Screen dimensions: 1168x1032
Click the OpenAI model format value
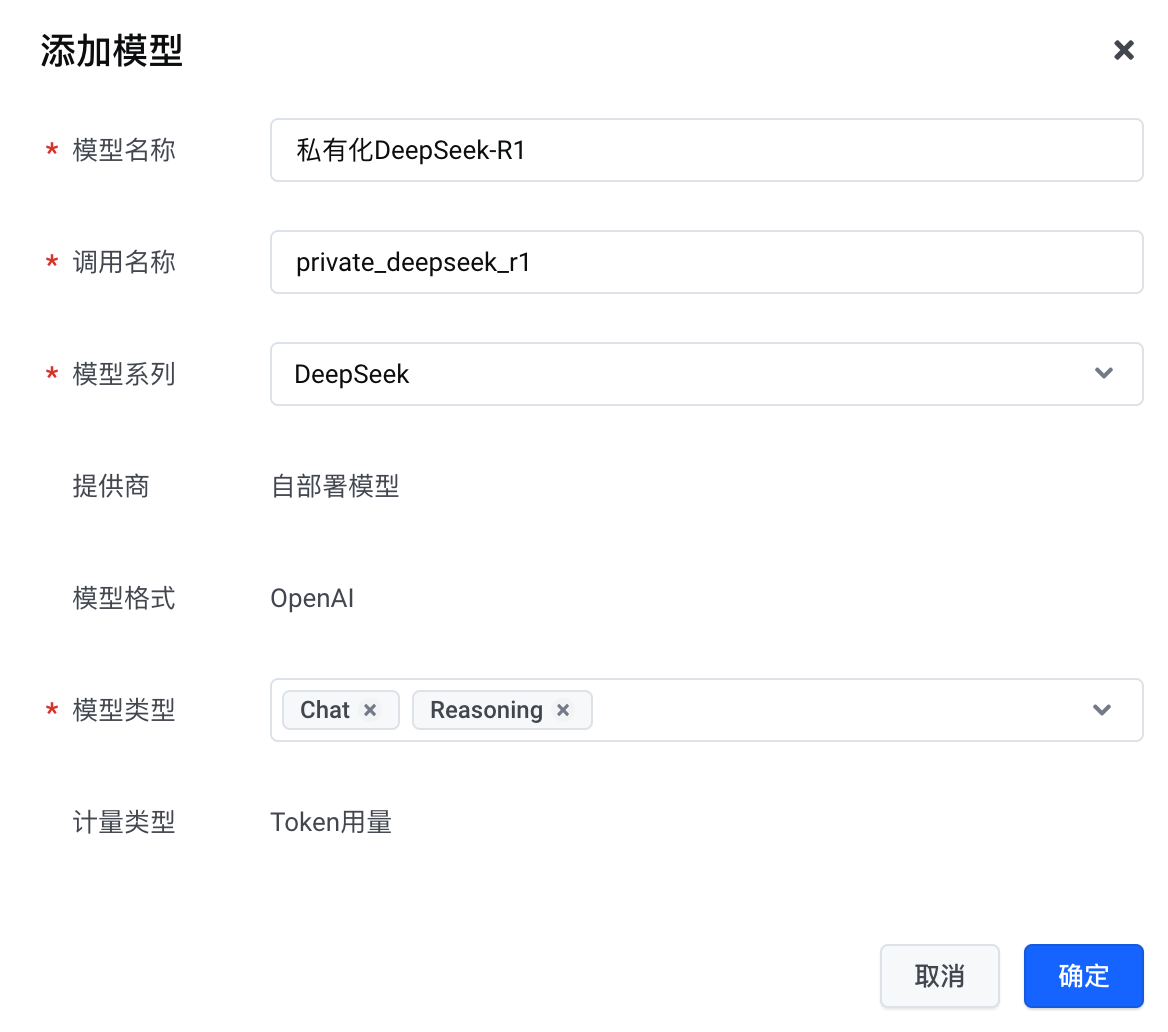[312, 598]
